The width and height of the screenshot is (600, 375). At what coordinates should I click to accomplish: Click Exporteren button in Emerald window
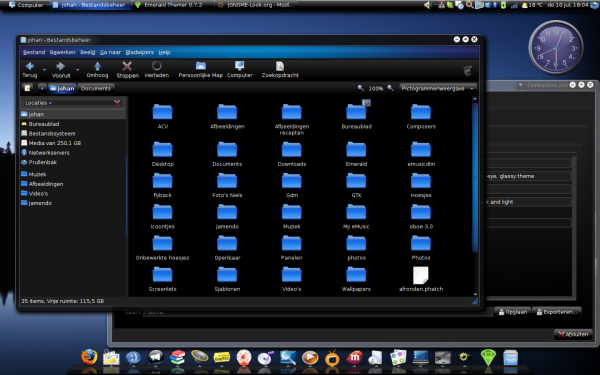557,312
